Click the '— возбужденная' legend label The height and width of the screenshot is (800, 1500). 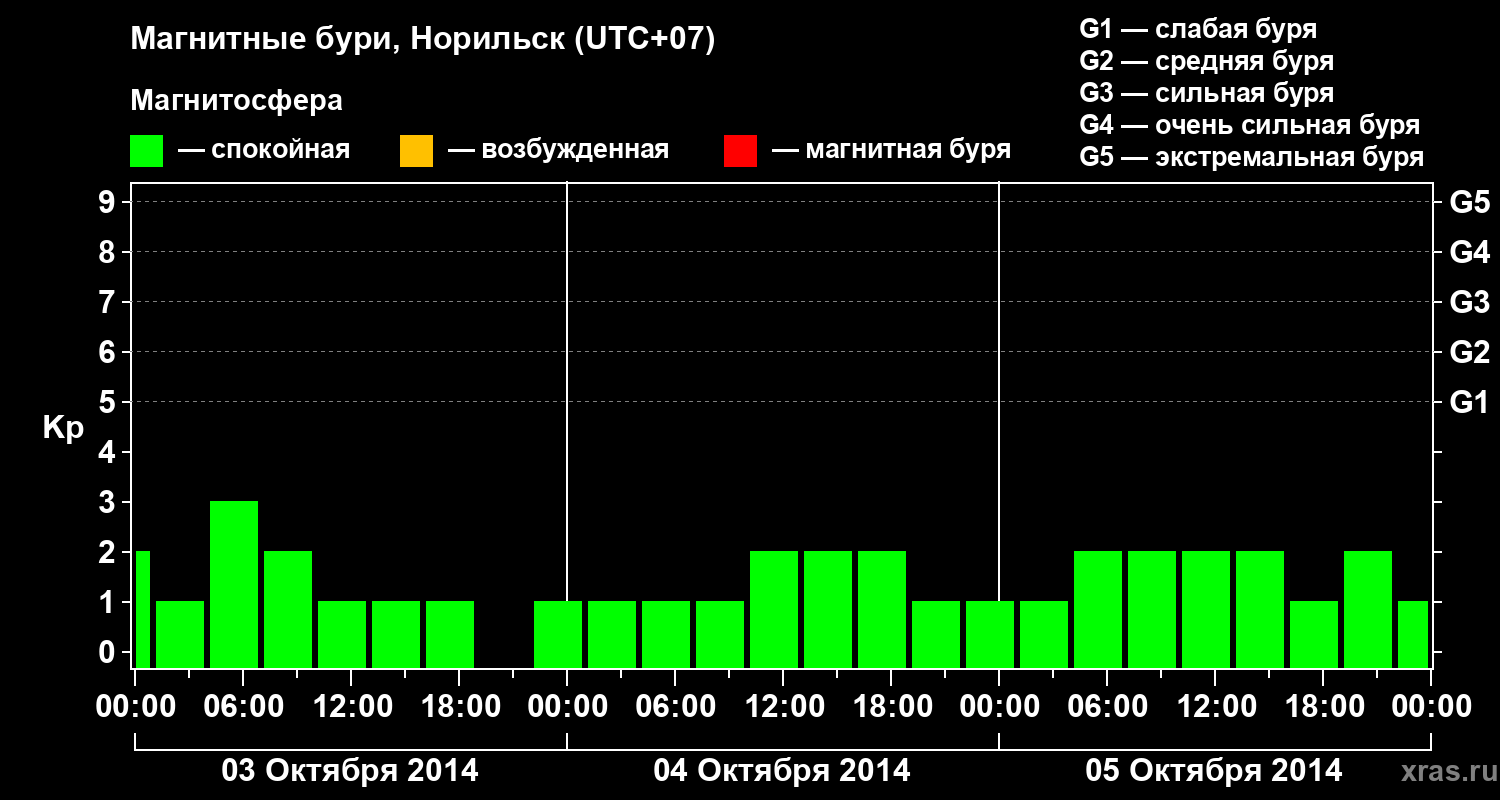click(x=558, y=150)
